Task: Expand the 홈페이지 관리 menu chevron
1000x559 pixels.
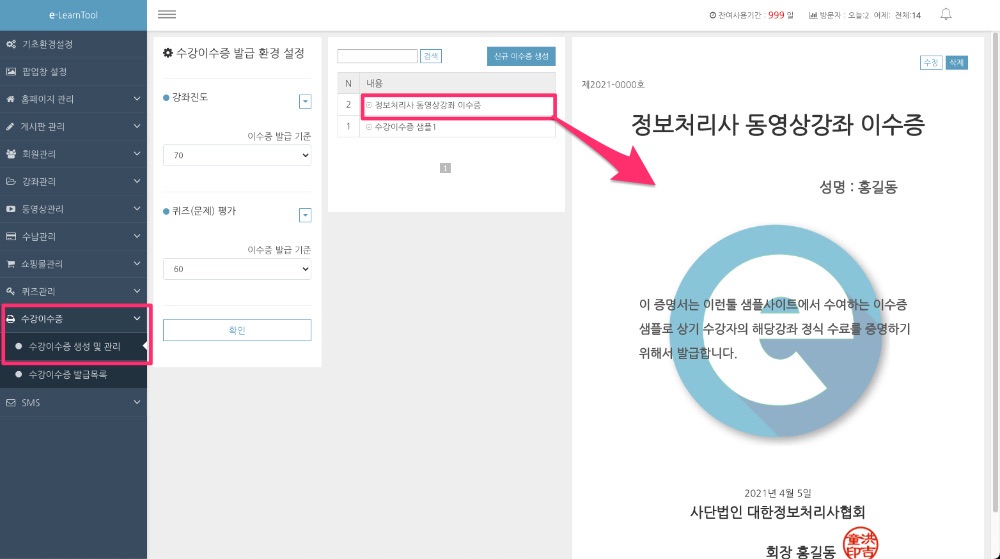Action: (136, 99)
